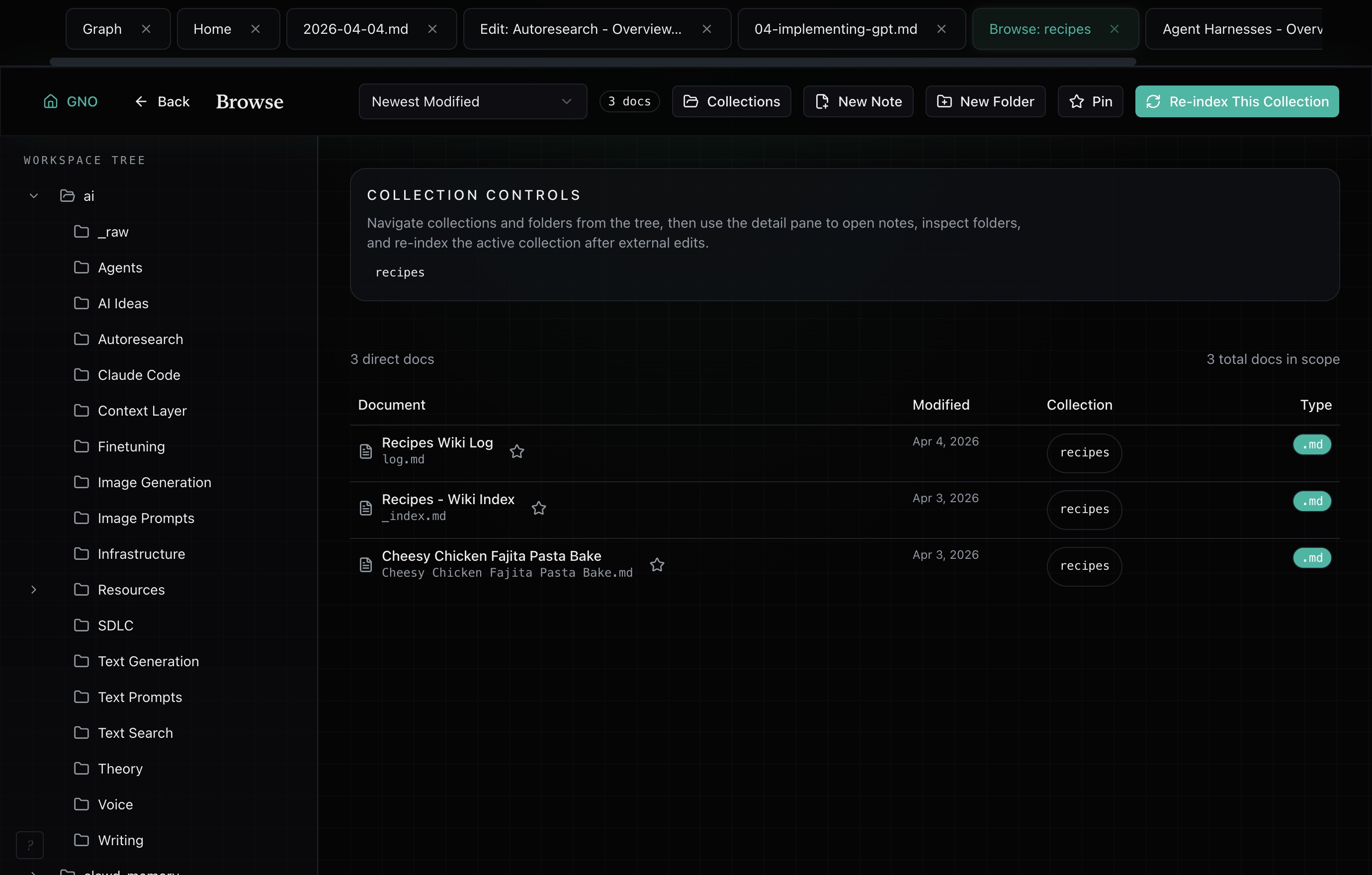Switch to the Graph tab
The height and width of the screenshot is (875, 1372).
pos(102,29)
